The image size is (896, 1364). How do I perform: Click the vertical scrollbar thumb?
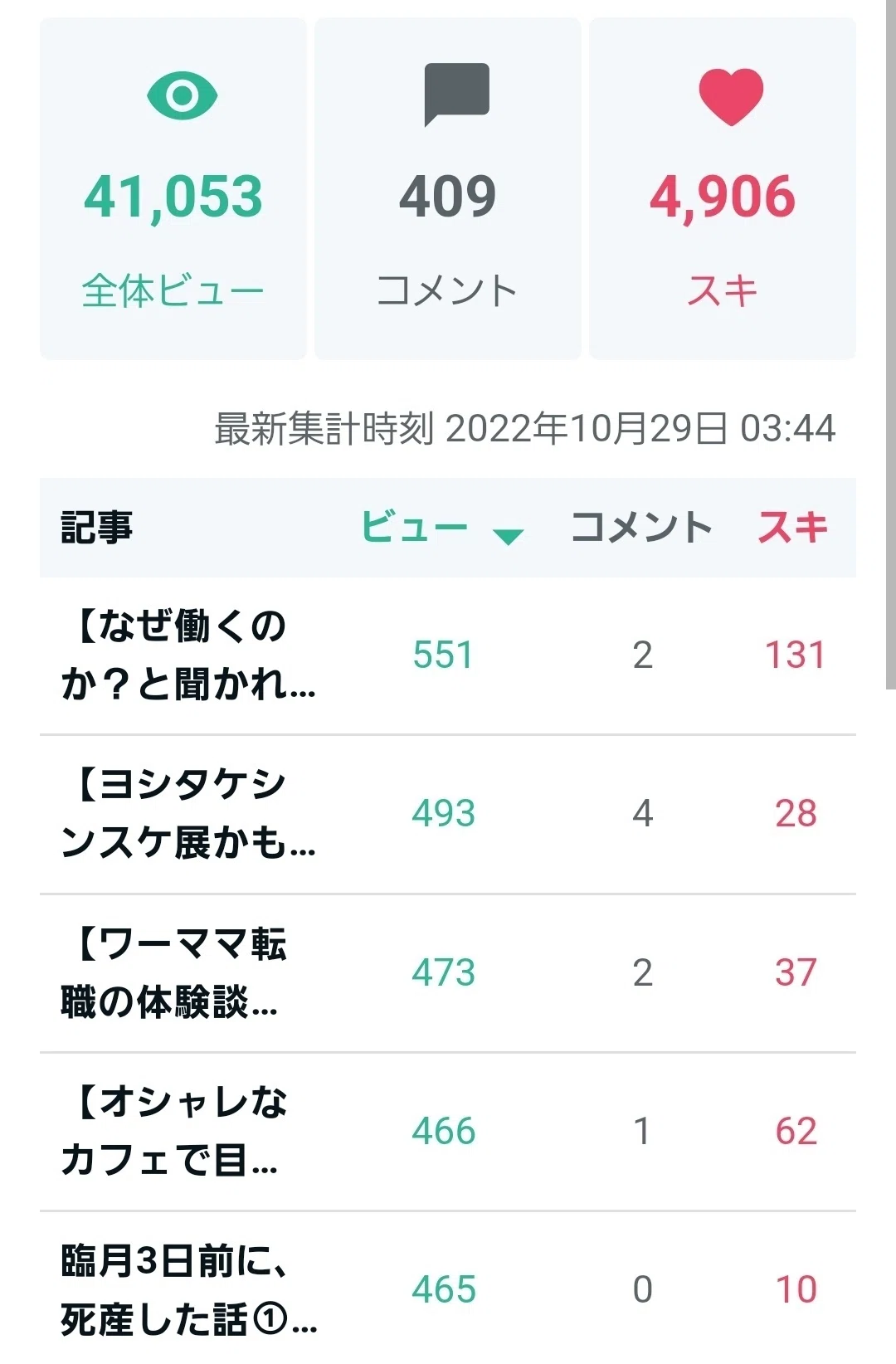(890, 344)
